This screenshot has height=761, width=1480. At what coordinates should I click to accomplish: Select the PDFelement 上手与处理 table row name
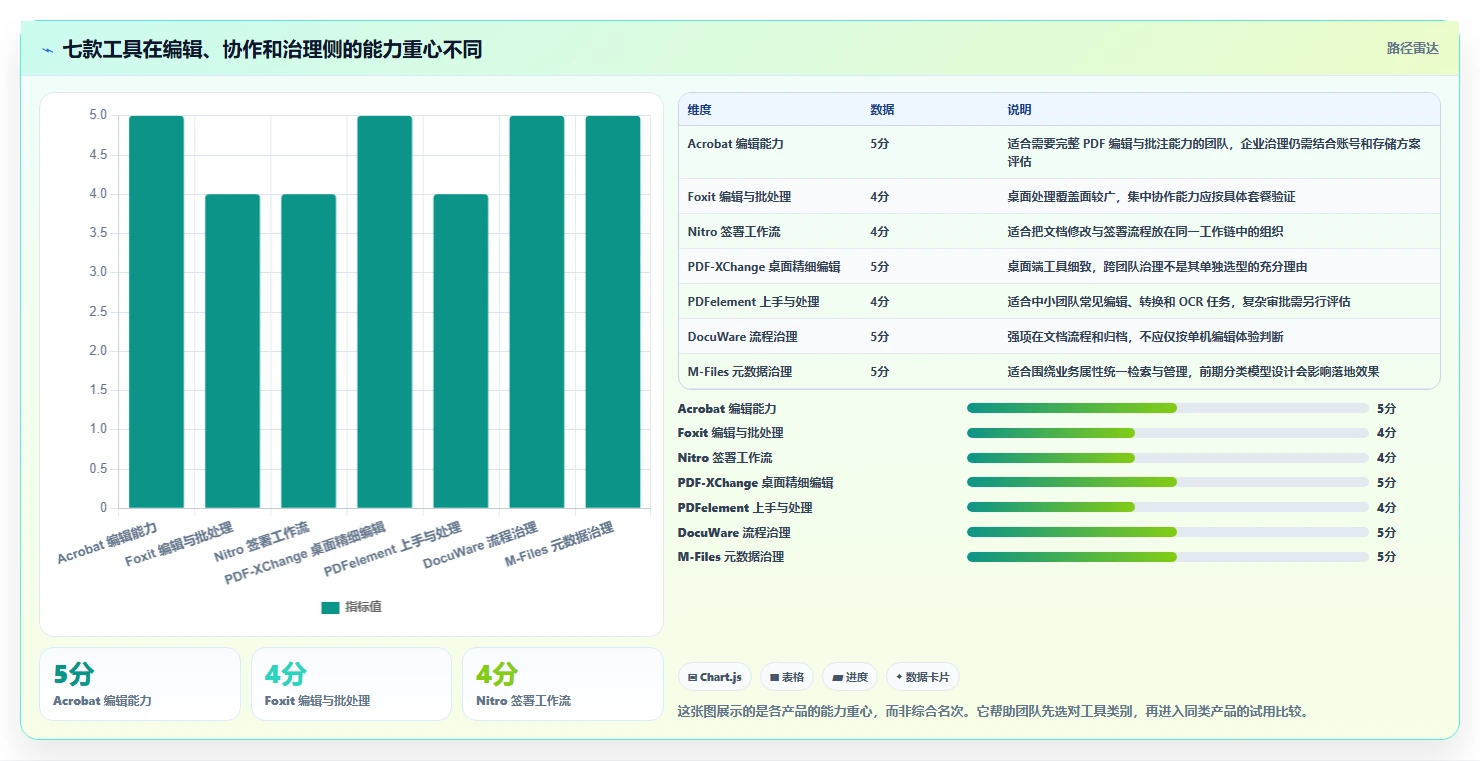pyautogui.click(x=753, y=302)
